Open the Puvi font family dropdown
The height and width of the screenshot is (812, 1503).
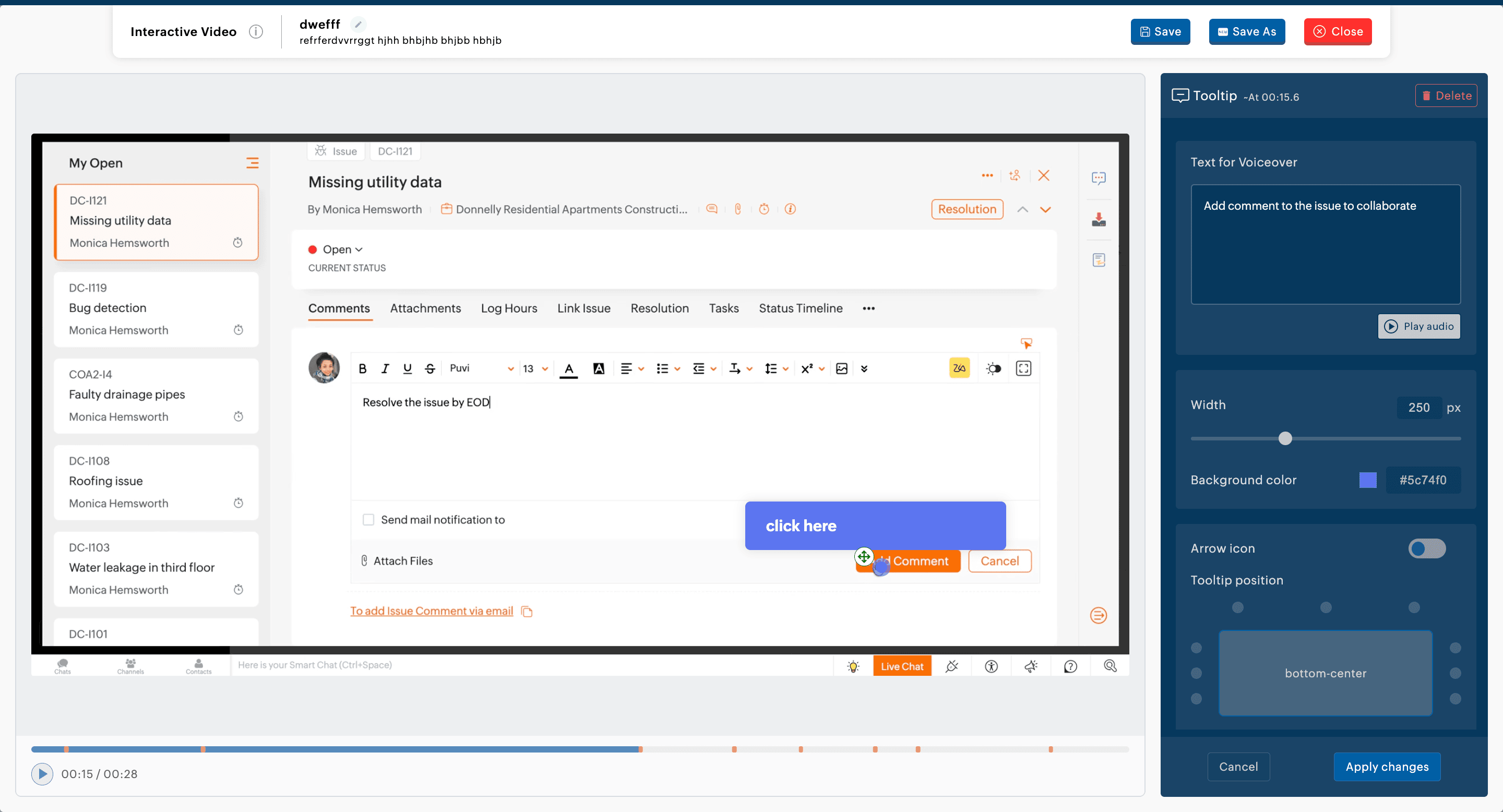(481, 368)
